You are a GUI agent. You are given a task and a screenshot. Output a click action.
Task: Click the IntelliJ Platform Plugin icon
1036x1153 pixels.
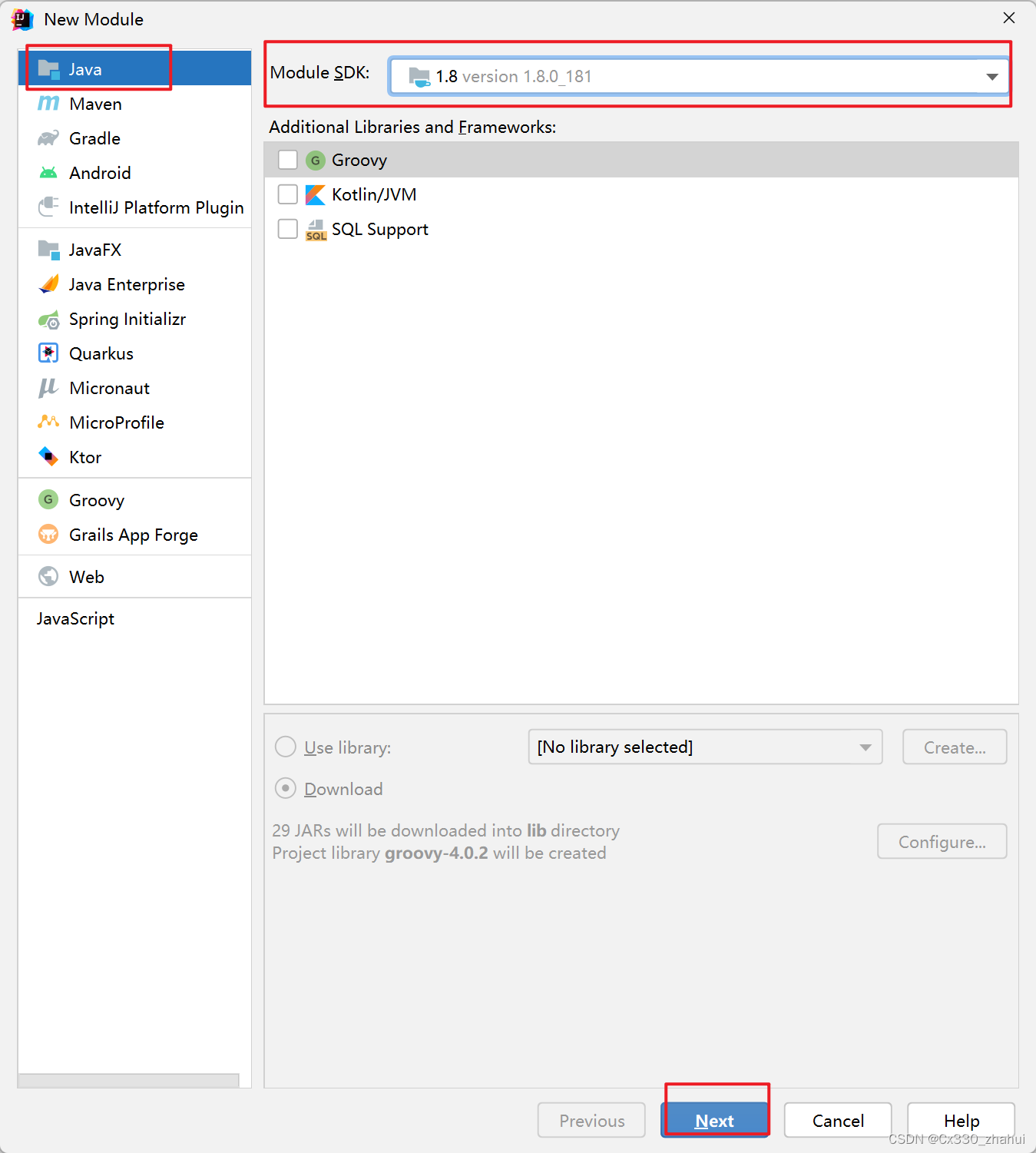[48, 207]
